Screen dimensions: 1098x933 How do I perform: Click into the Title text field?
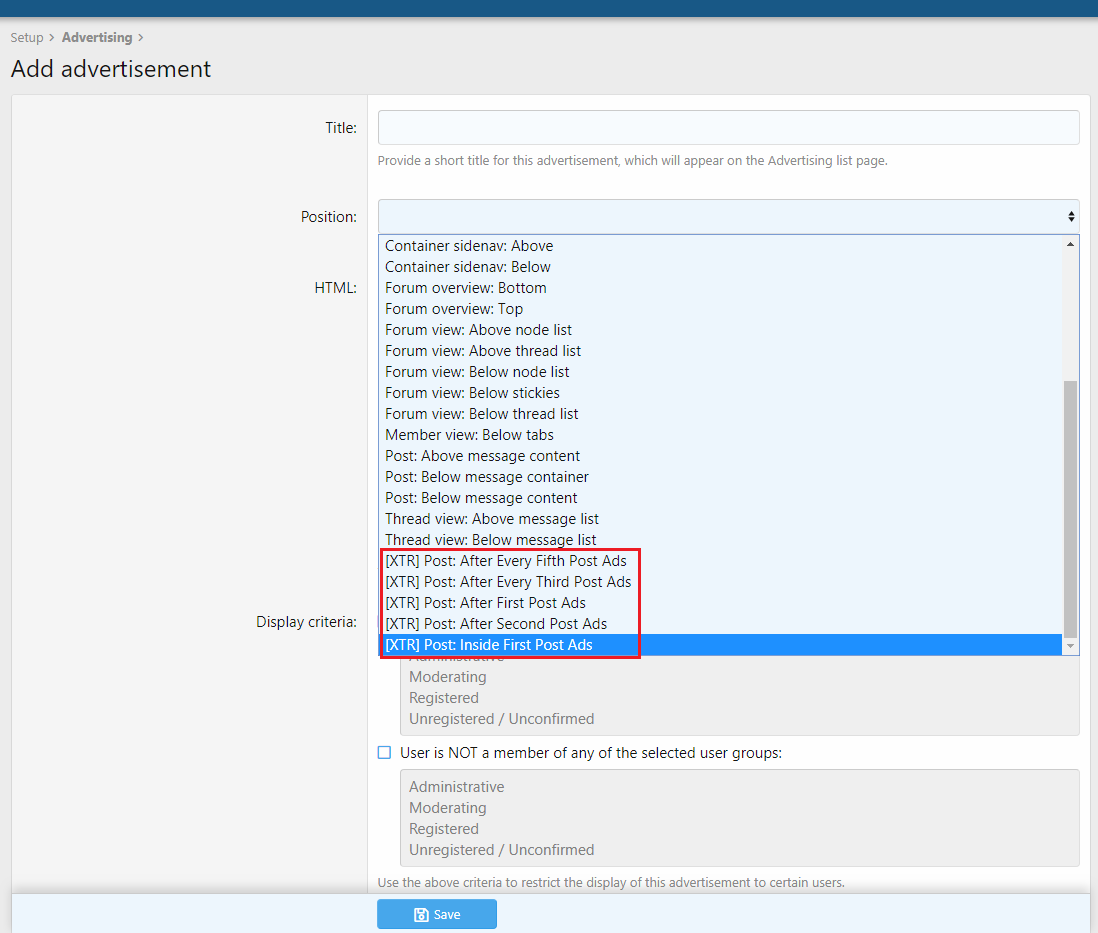[x=728, y=128]
